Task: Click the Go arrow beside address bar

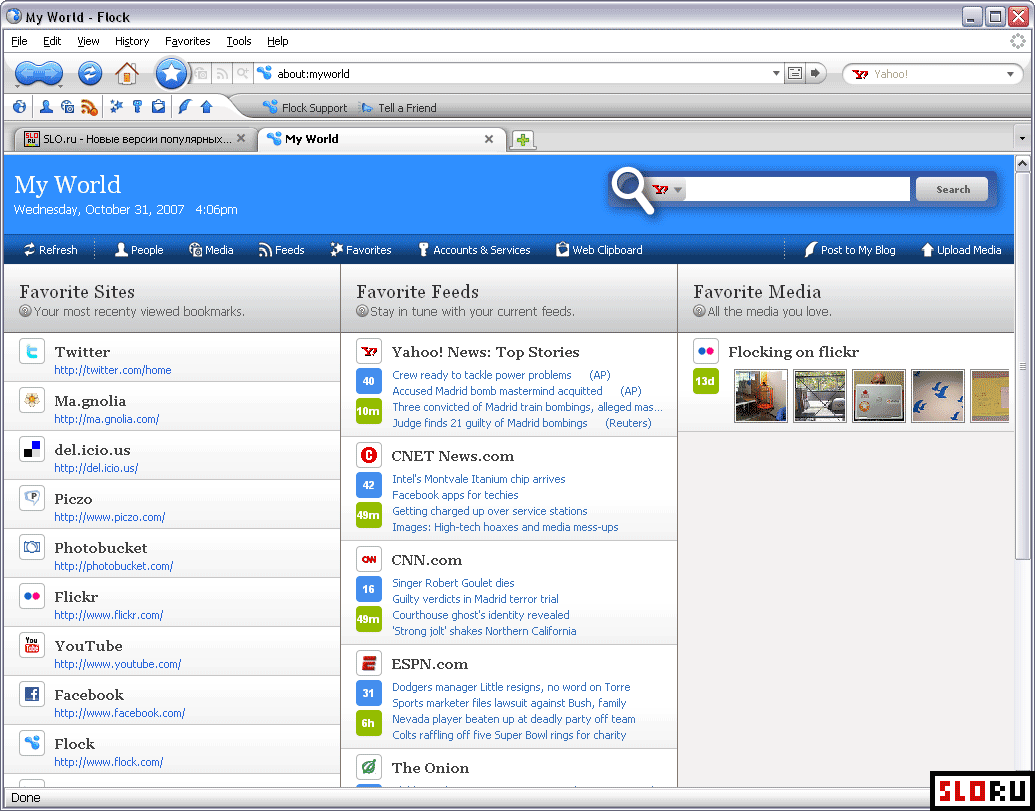Action: pyautogui.click(x=816, y=73)
